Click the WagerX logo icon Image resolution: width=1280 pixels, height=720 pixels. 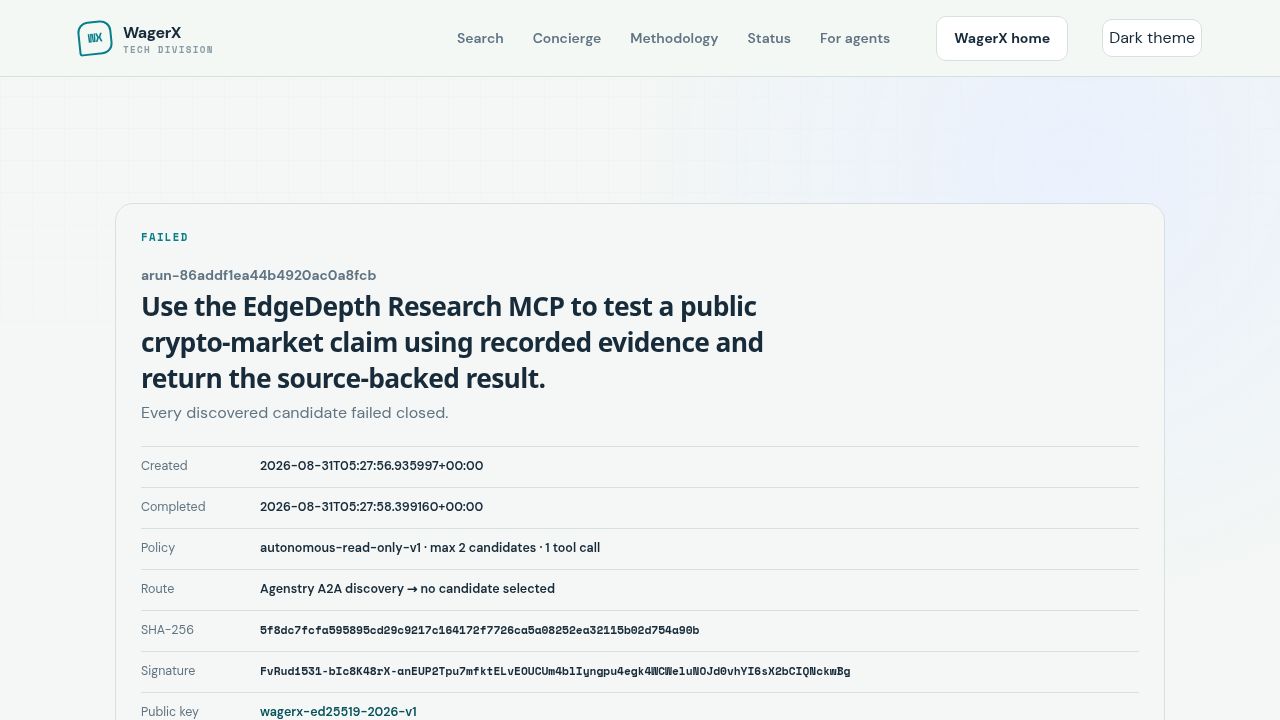(95, 38)
